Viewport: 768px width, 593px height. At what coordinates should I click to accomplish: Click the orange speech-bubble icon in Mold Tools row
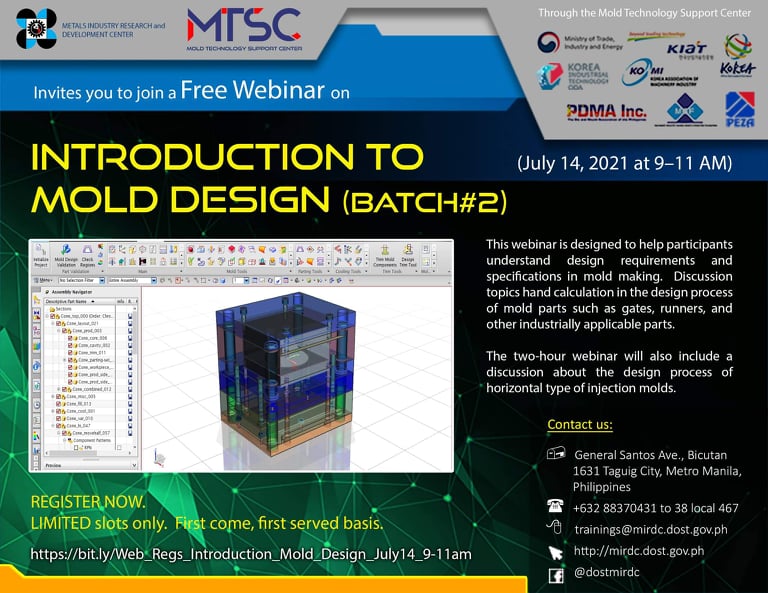[263, 249]
